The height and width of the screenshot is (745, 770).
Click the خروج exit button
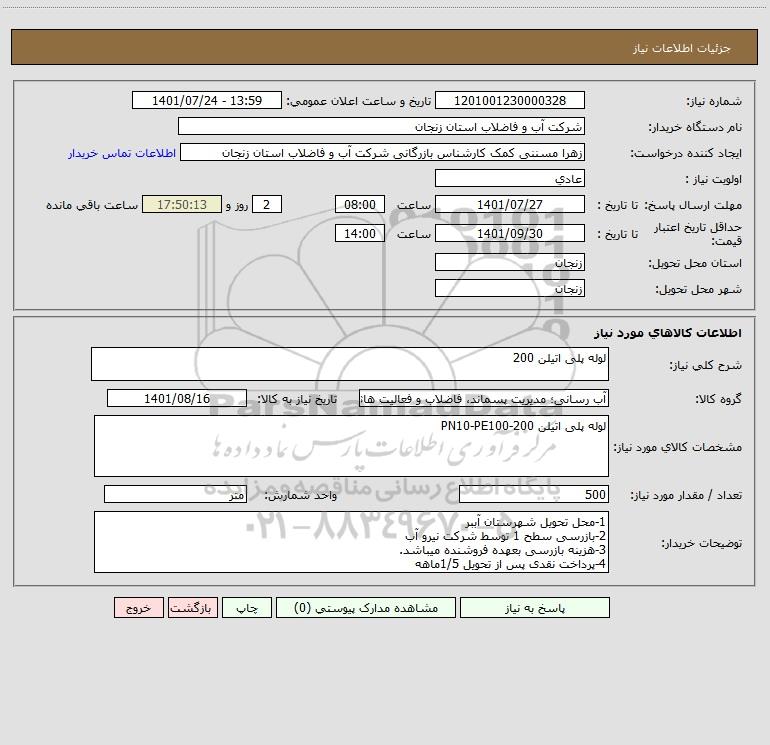(138, 607)
